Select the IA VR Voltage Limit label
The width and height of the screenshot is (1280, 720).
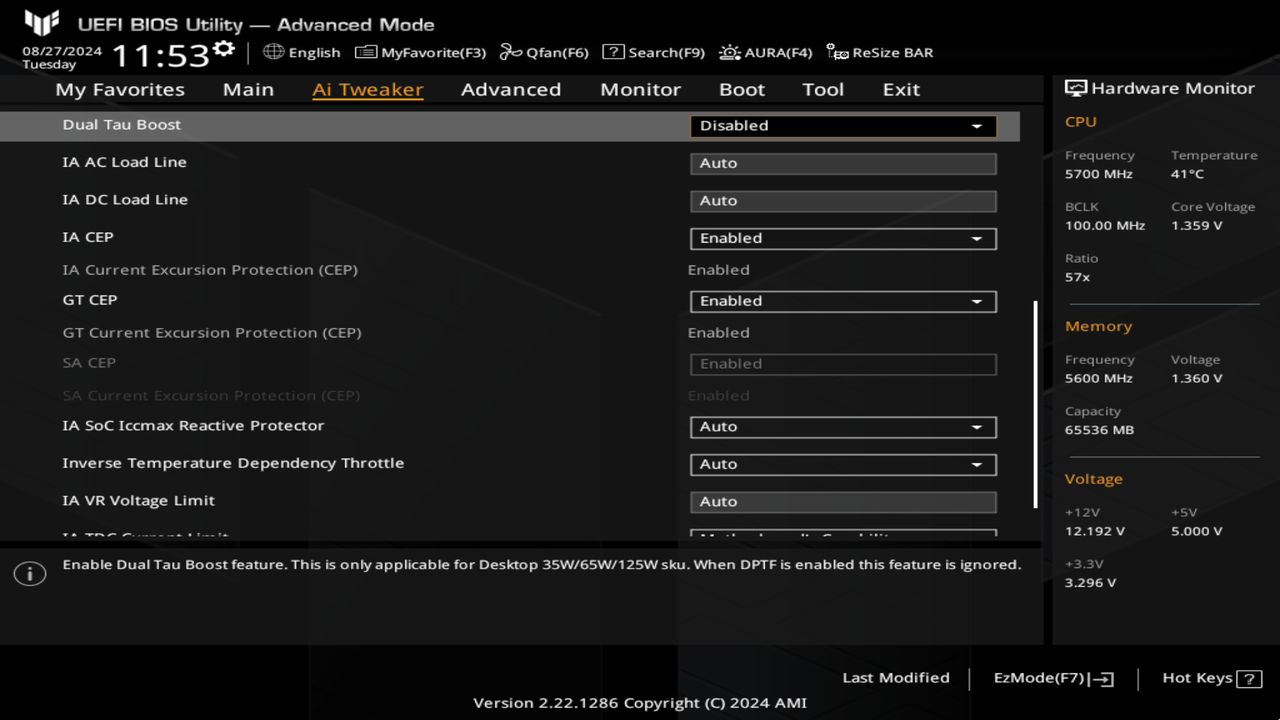click(x=138, y=501)
